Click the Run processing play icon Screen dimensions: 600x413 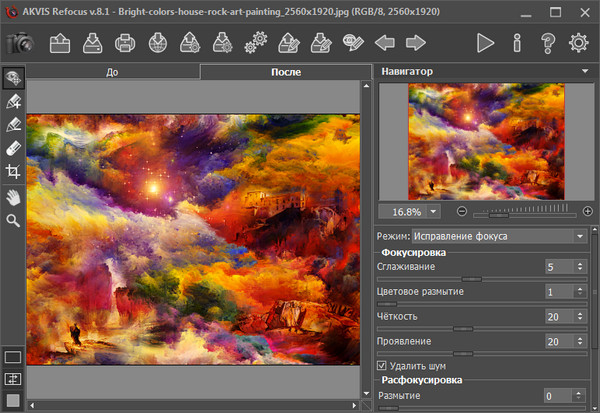486,43
